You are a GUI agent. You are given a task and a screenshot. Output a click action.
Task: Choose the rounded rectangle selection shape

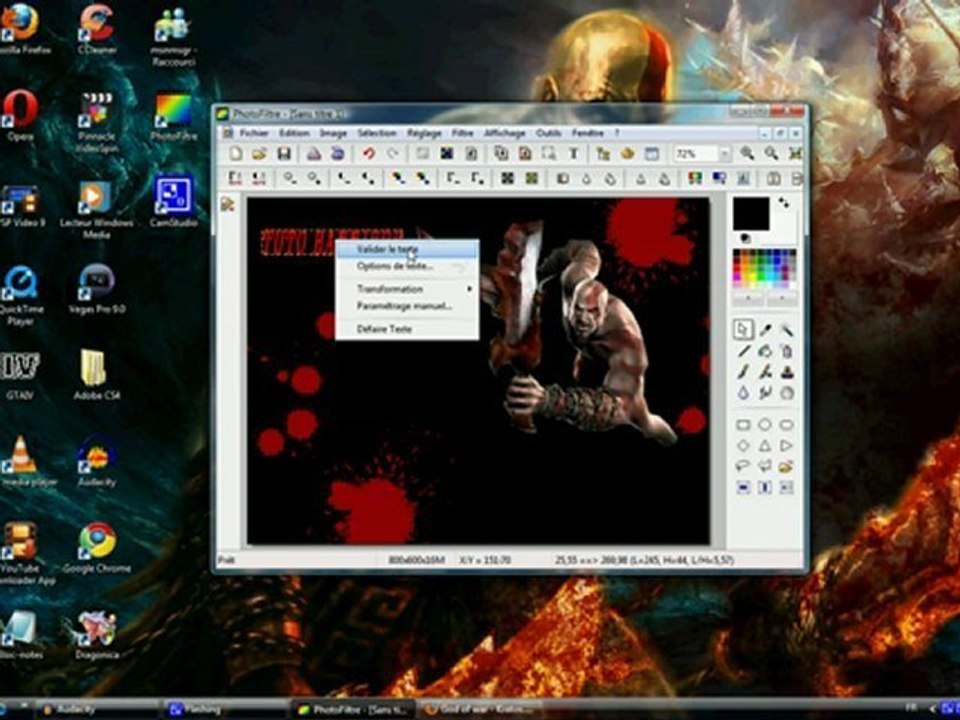click(x=787, y=425)
